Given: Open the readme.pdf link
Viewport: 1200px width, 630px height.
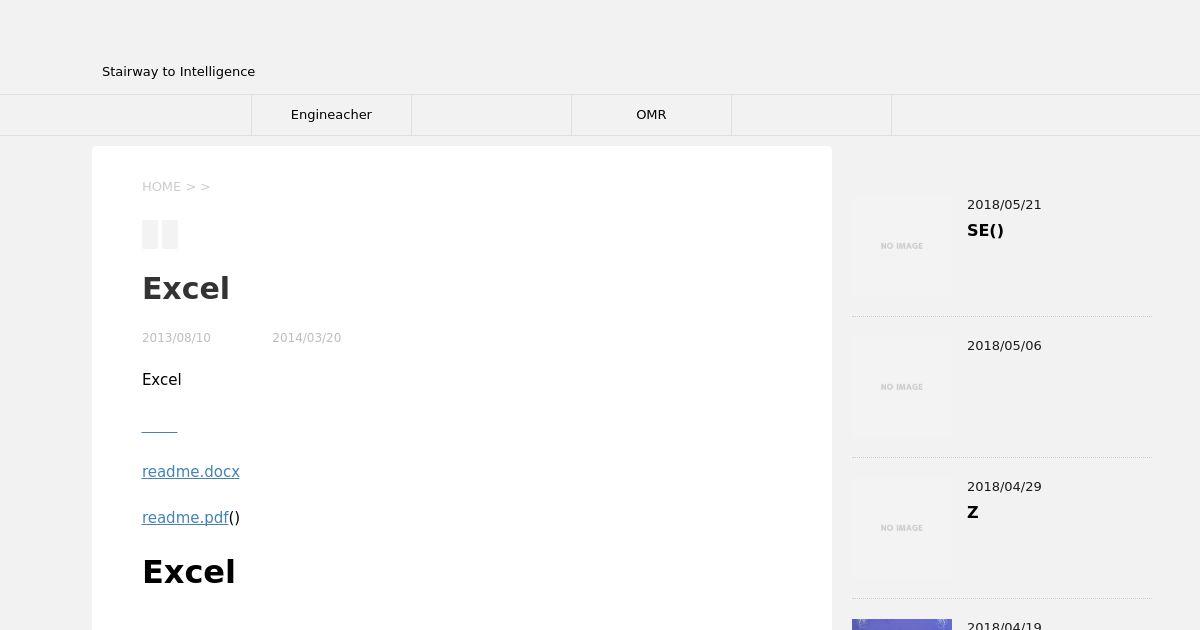Looking at the screenshot, I should pyautogui.click(x=185, y=518).
